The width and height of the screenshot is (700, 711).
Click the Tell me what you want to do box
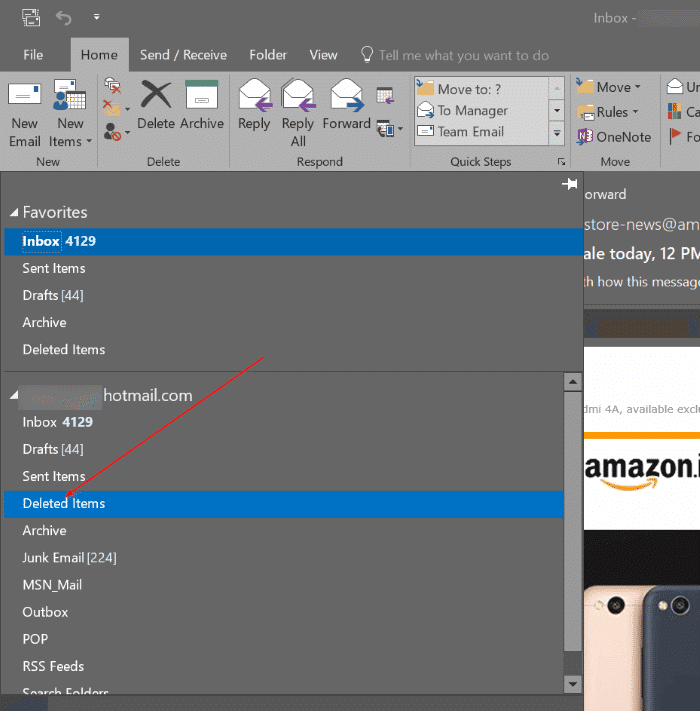(x=455, y=55)
